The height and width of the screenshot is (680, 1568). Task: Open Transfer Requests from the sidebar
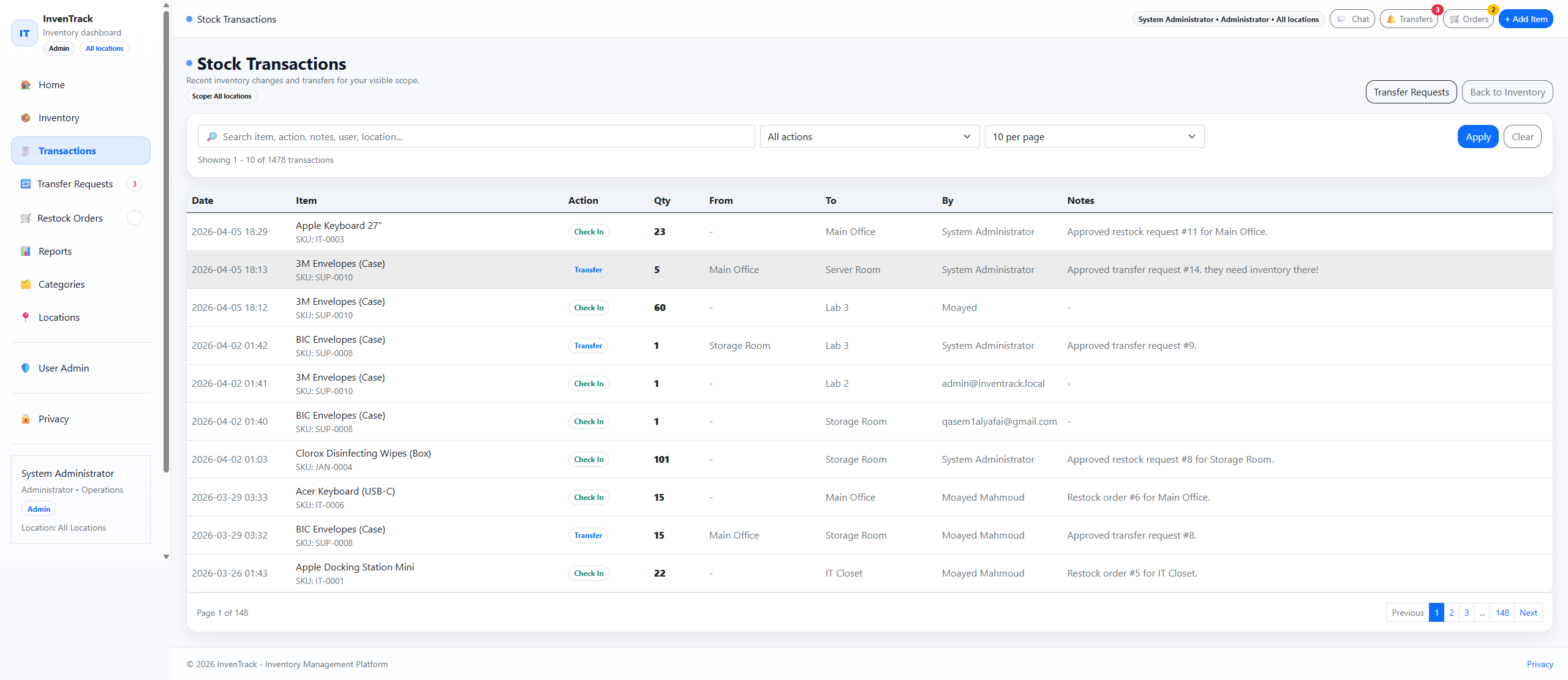tap(74, 184)
